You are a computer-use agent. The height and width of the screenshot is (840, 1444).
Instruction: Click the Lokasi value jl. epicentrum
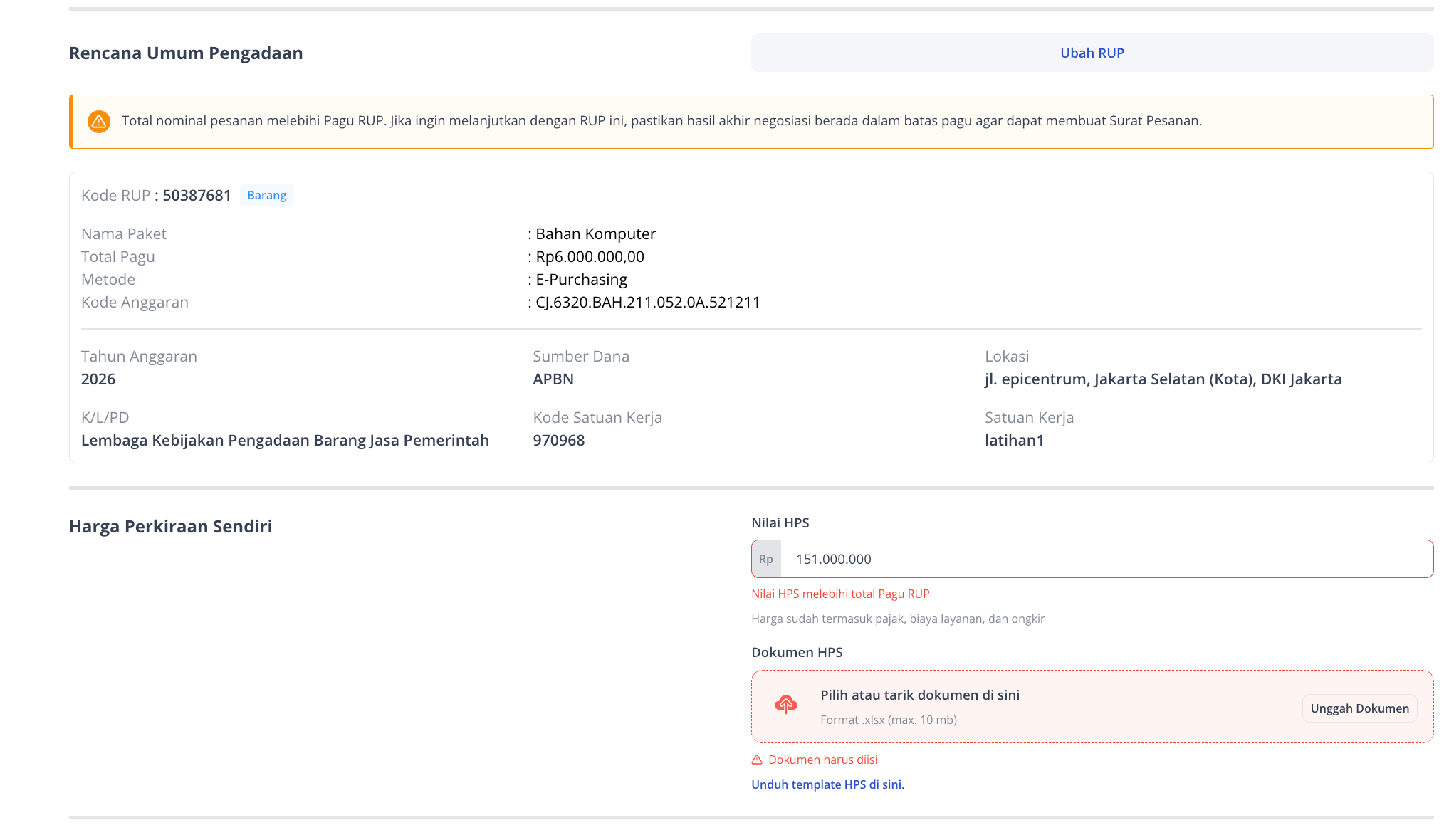coord(1163,379)
